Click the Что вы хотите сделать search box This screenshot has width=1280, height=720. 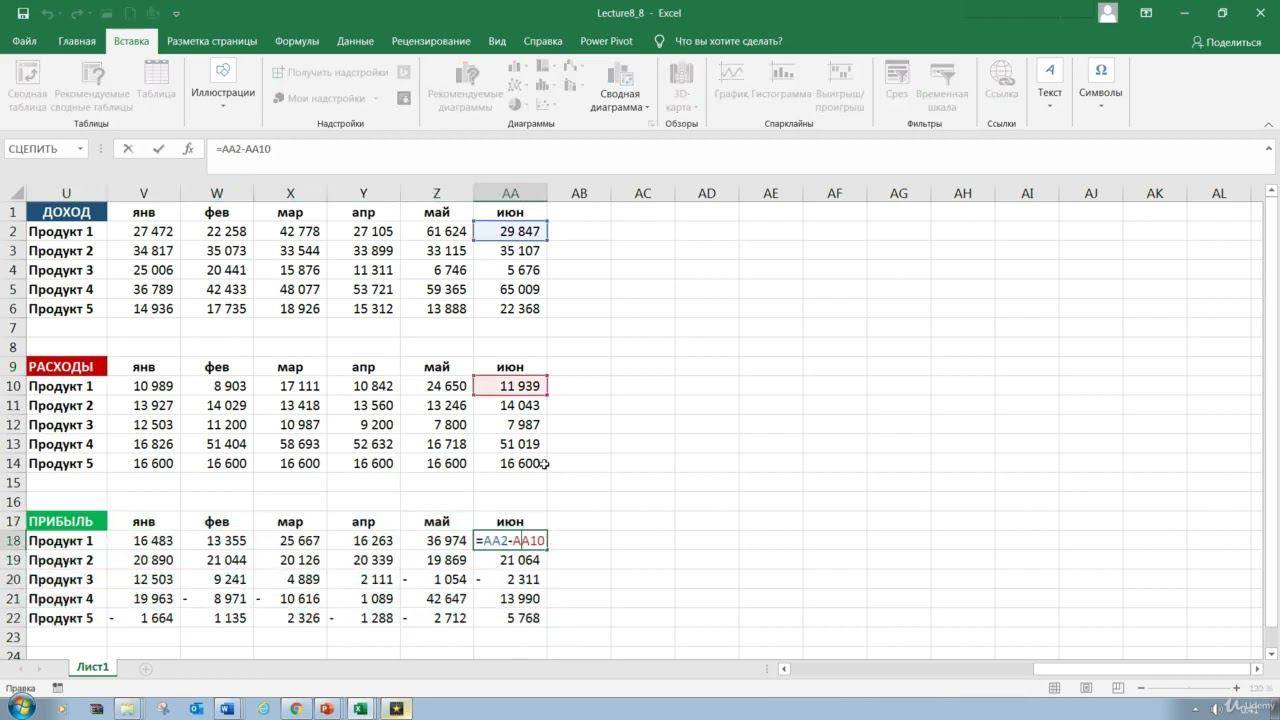[729, 41]
